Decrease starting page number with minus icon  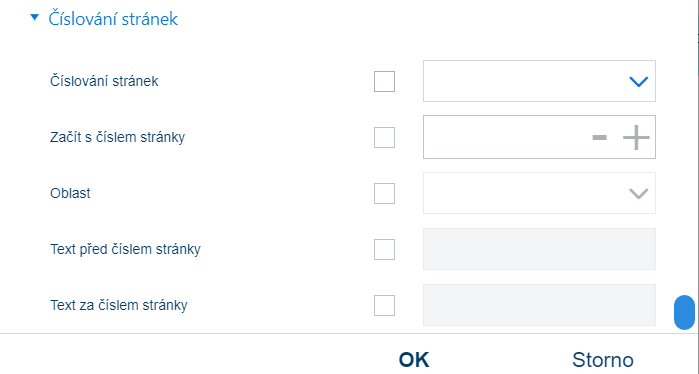(x=599, y=137)
